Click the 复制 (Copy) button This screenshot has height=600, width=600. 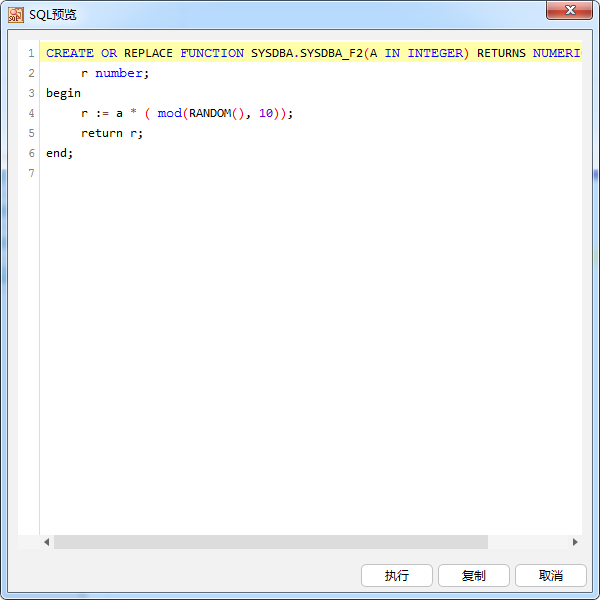[474, 575]
